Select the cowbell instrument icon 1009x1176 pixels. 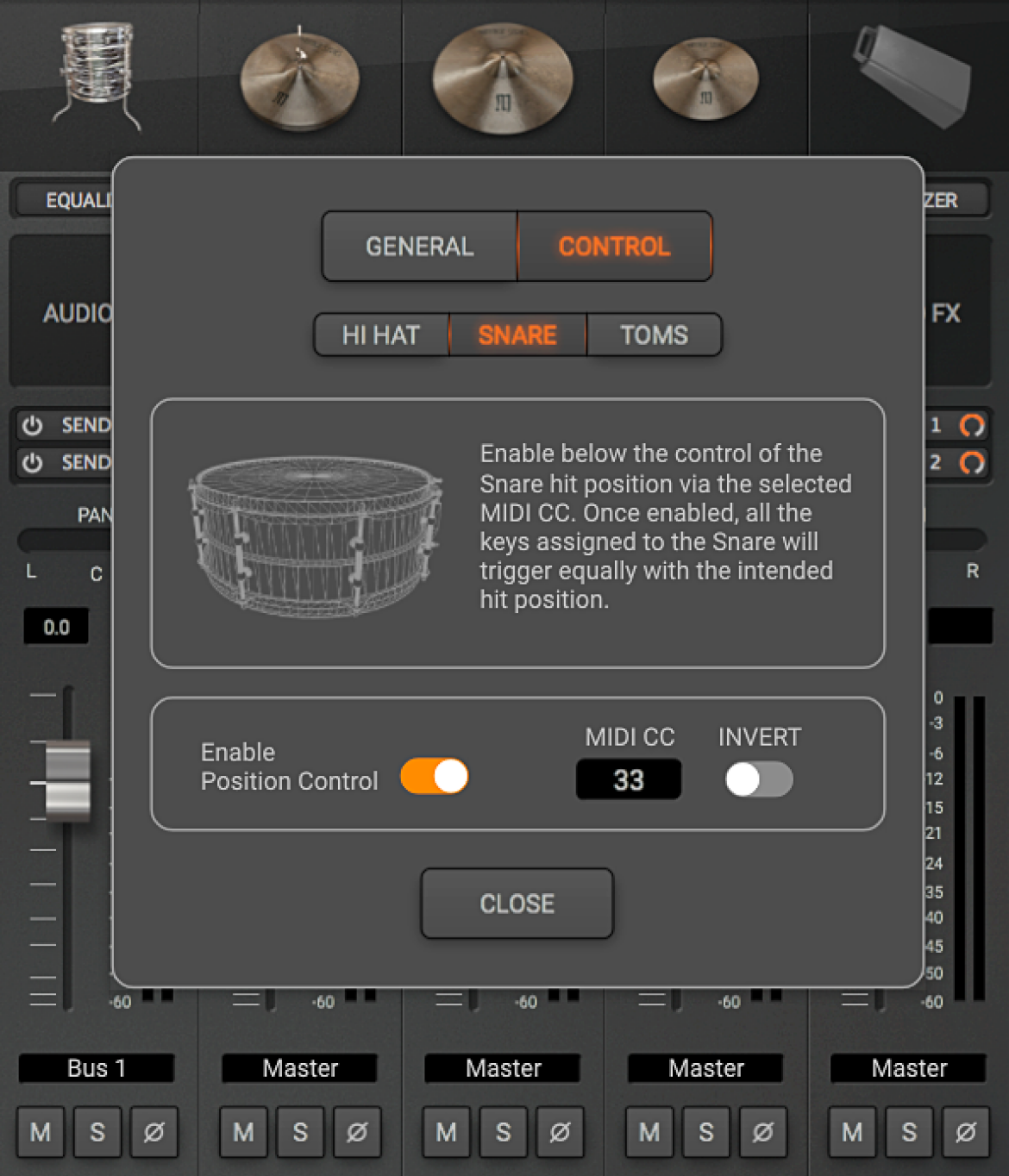point(912,76)
